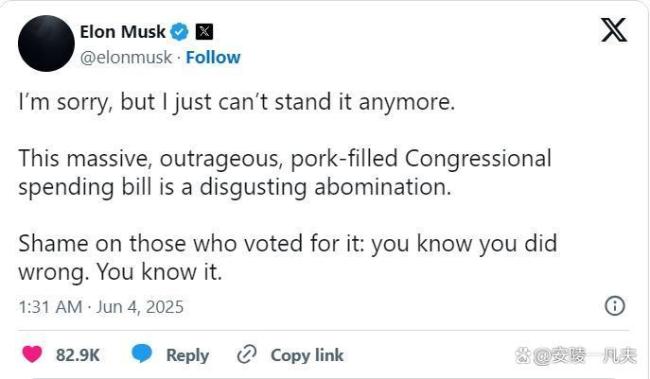
Task: Follow the @elonmusk account
Action: pyautogui.click(x=213, y=58)
